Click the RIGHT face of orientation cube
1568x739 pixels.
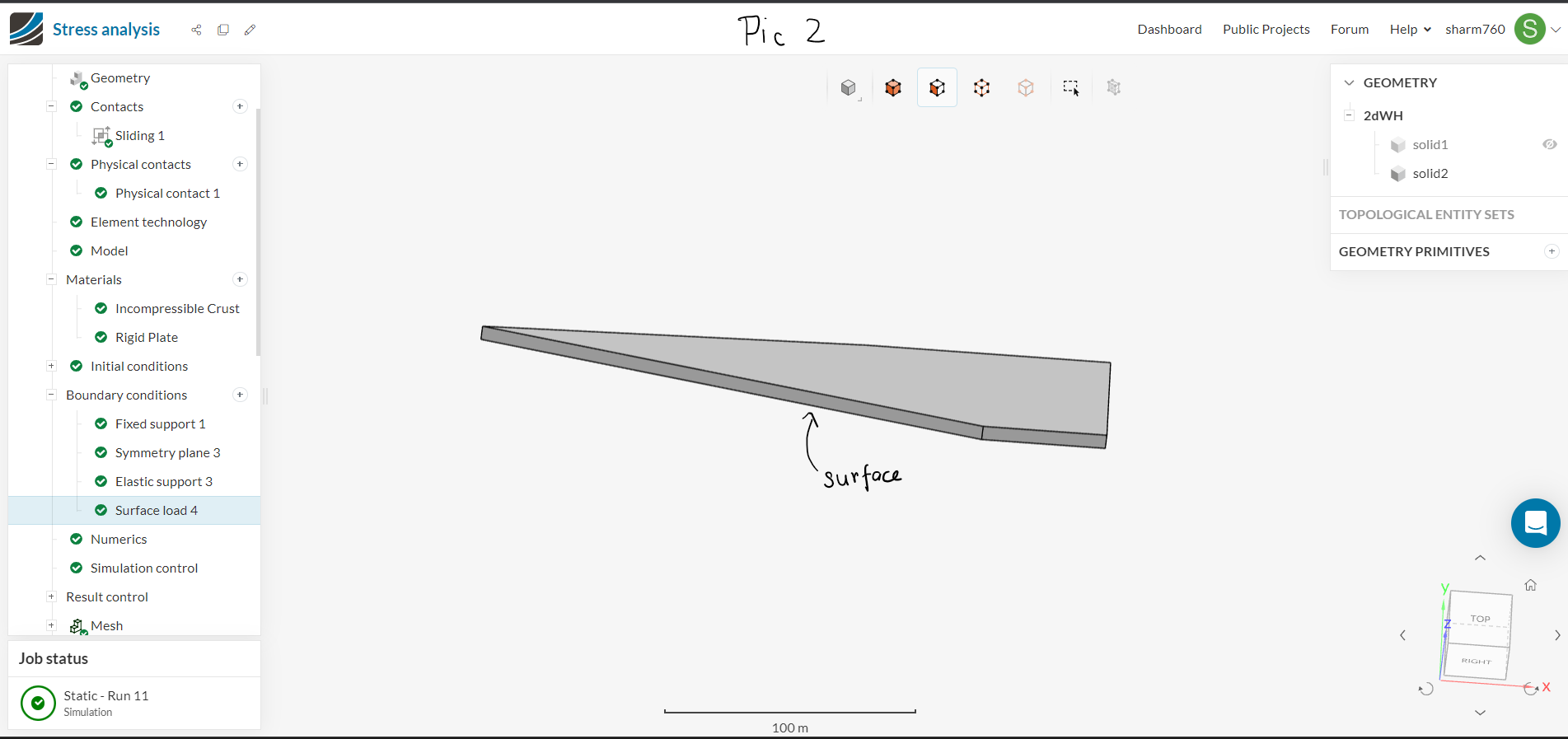(x=1477, y=662)
